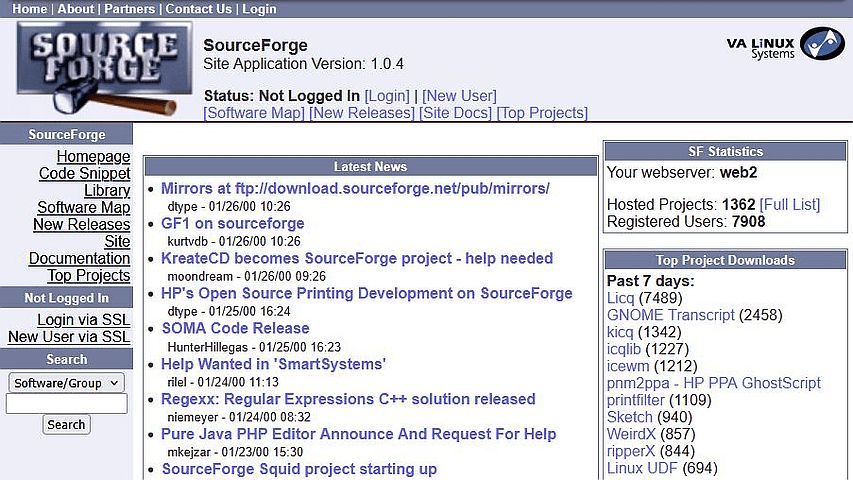Open Pure Java PHP Editor Announce news
853x480 pixels.
[358, 434]
